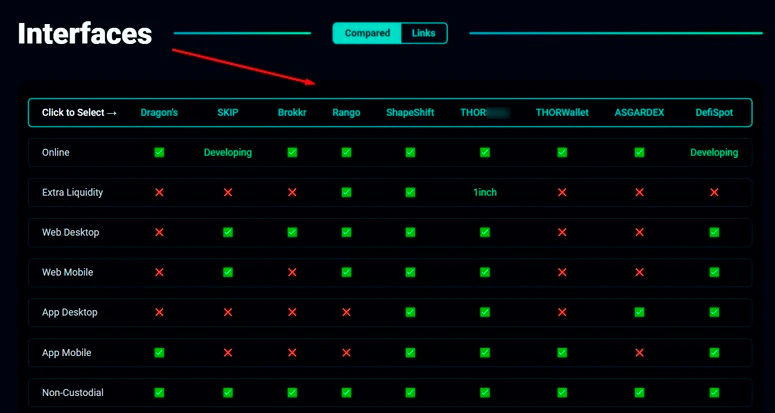Screen dimensions: 775x413
Task: Click red X for THORWallet Web Desktop
Action: 562,233
